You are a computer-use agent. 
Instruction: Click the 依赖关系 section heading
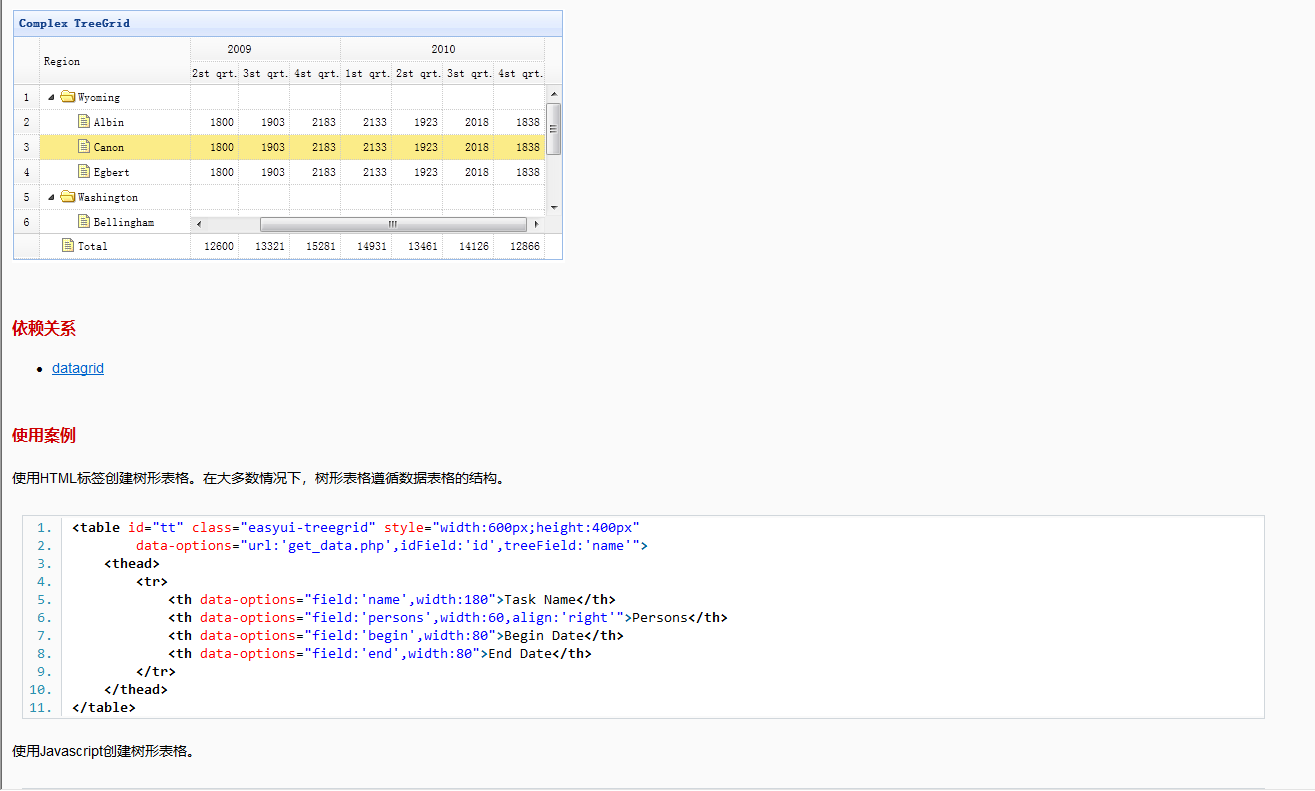tap(43, 328)
